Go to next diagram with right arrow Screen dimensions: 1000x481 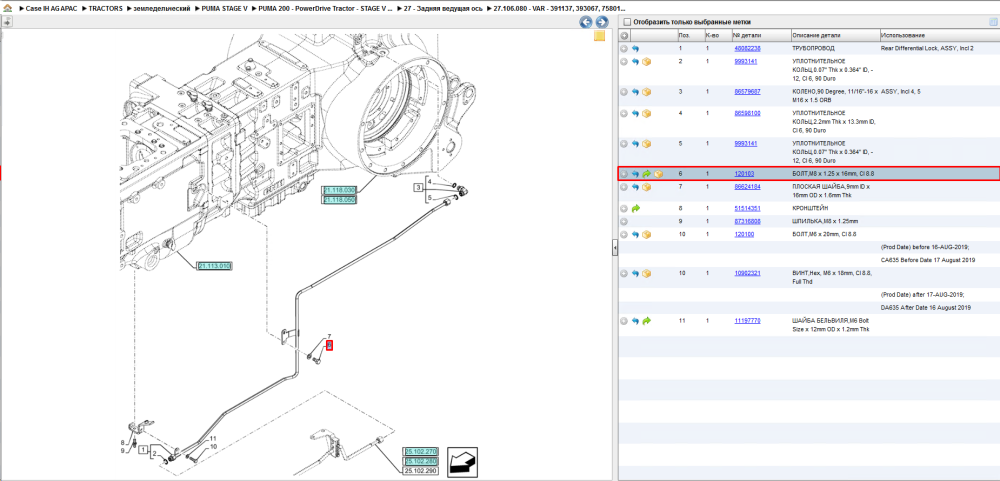tap(601, 22)
